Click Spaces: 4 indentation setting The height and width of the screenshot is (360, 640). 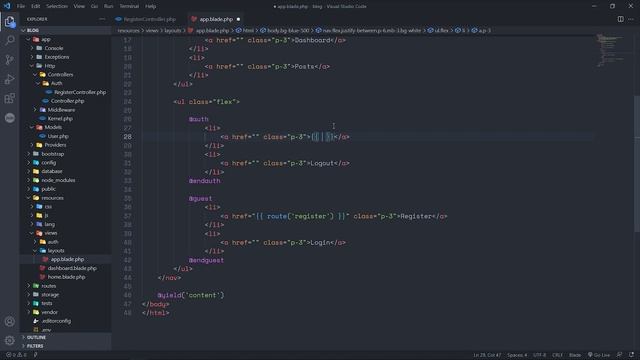(517, 355)
